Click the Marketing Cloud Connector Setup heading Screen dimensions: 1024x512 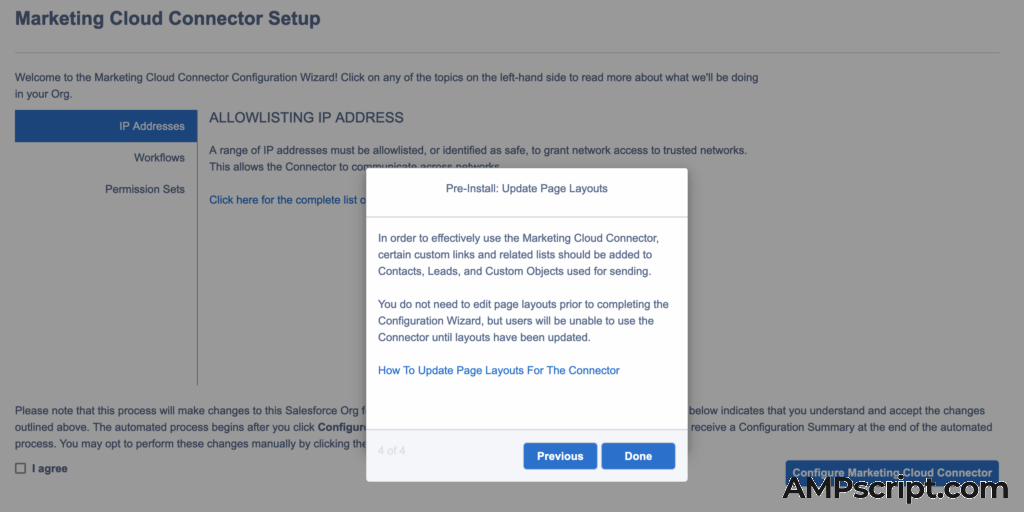point(168,19)
